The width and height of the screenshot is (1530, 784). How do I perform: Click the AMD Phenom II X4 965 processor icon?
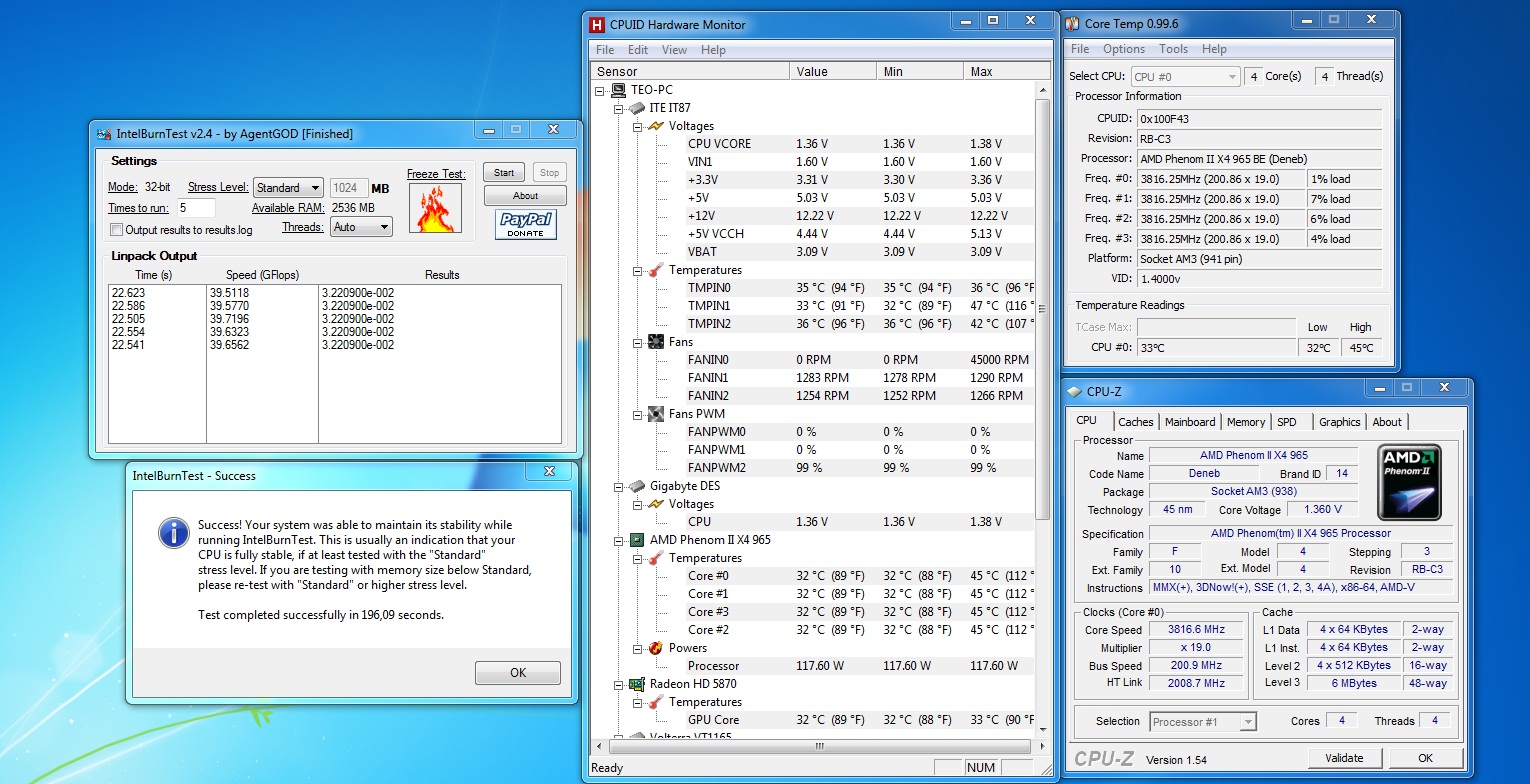click(637, 540)
